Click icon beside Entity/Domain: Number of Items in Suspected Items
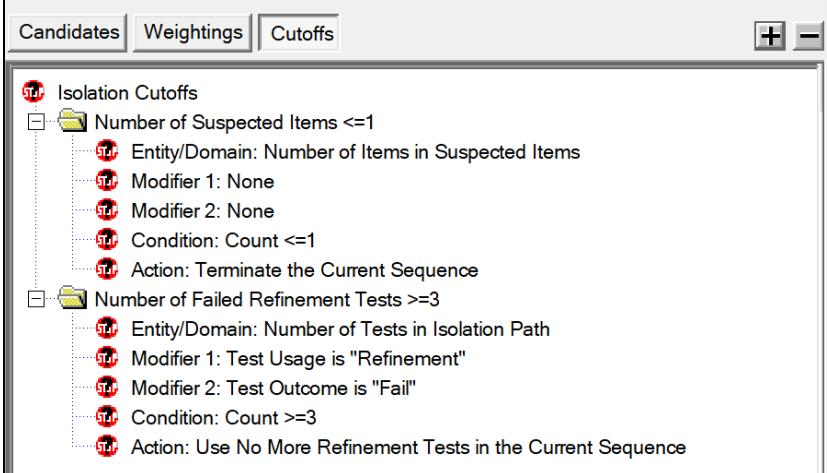827x473 pixels. pyautogui.click(x=107, y=151)
